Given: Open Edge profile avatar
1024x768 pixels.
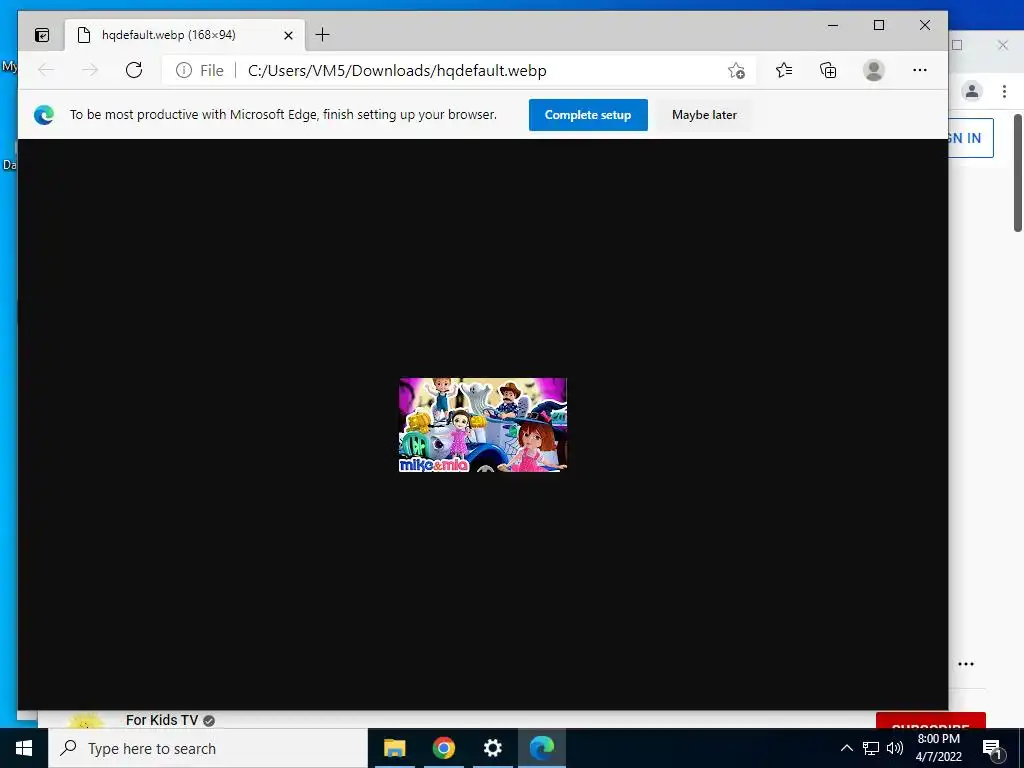Looking at the screenshot, I should pyautogui.click(x=873, y=70).
